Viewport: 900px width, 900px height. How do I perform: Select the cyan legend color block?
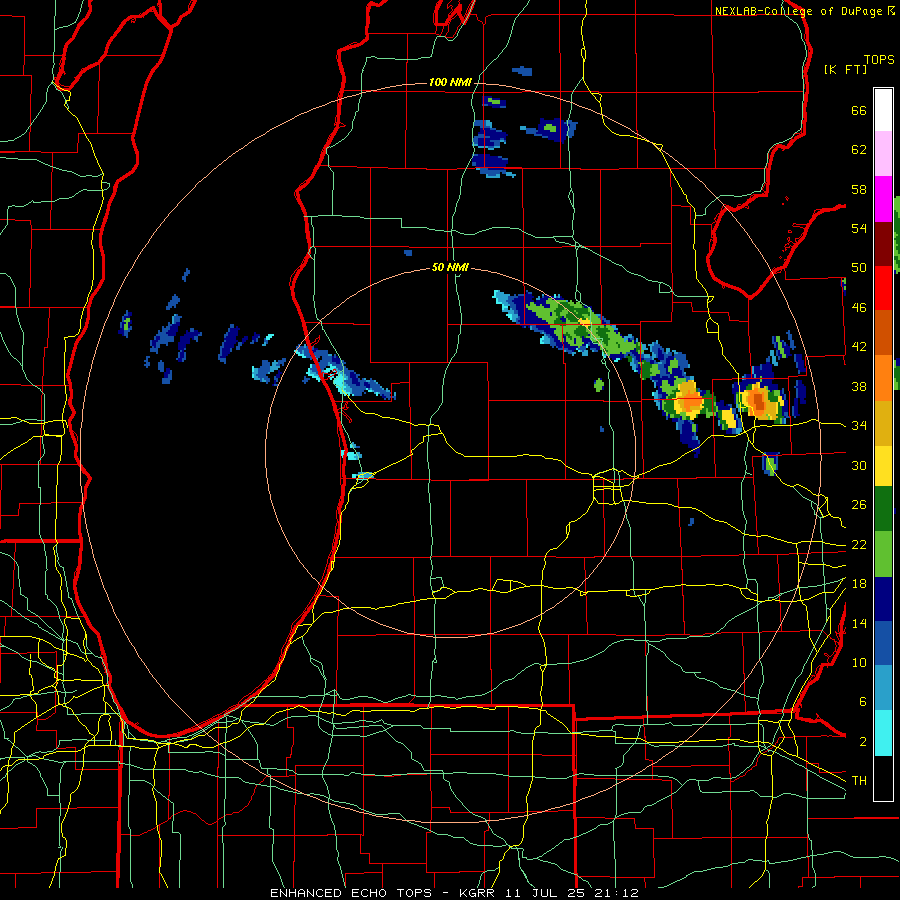point(883,733)
